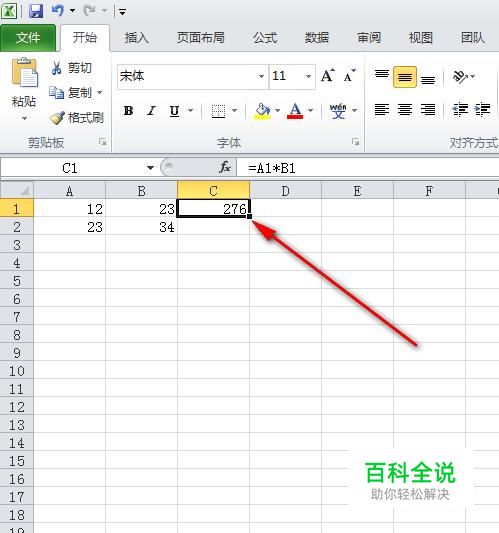Open font color palette arrow
The image size is (499, 533).
(x=311, y=110)
